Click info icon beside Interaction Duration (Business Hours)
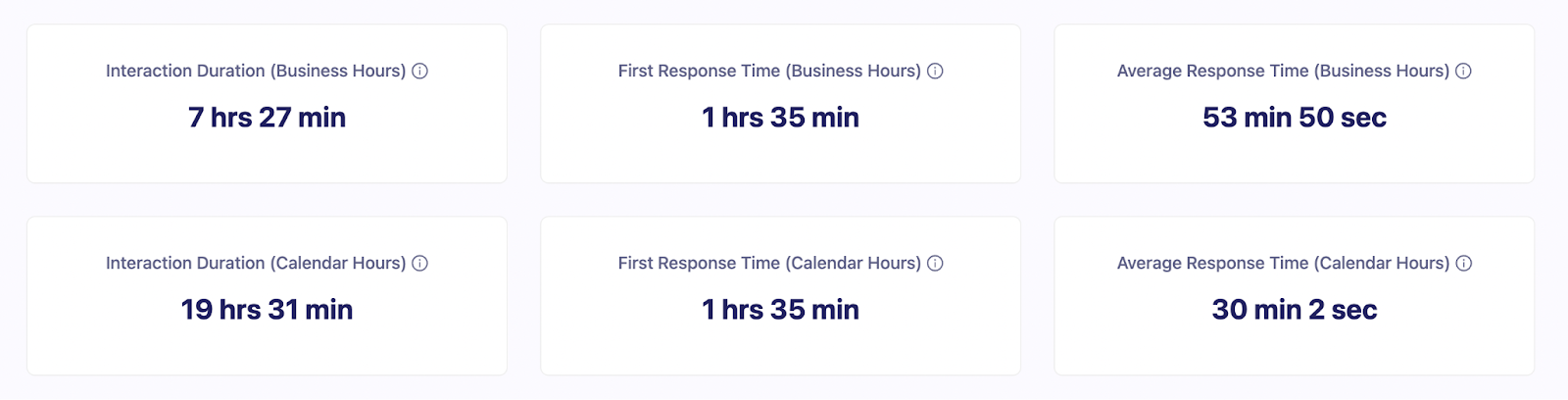 [x=419, y=71]
